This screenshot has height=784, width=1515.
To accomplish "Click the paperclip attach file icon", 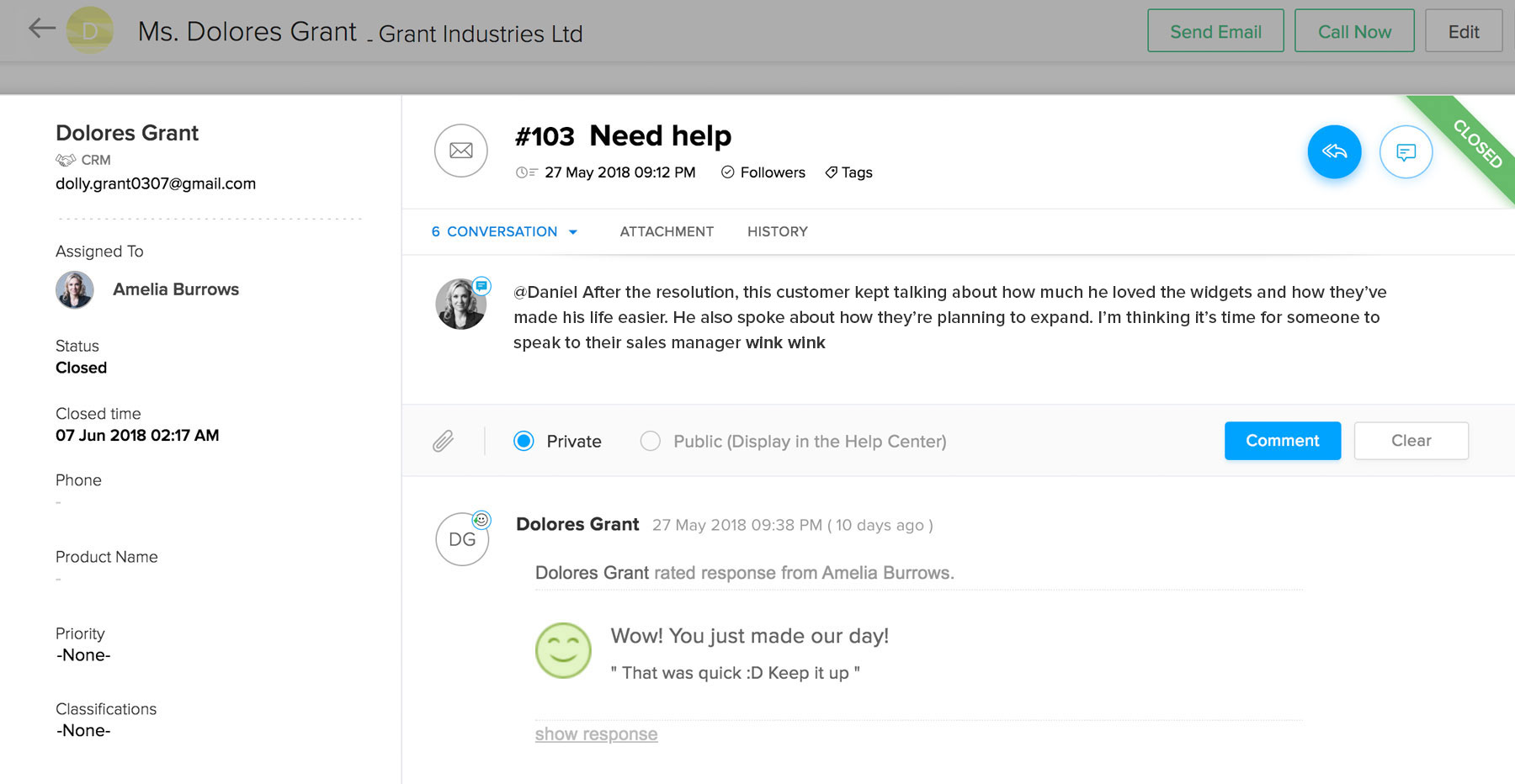I will click(x=444, y=441).
